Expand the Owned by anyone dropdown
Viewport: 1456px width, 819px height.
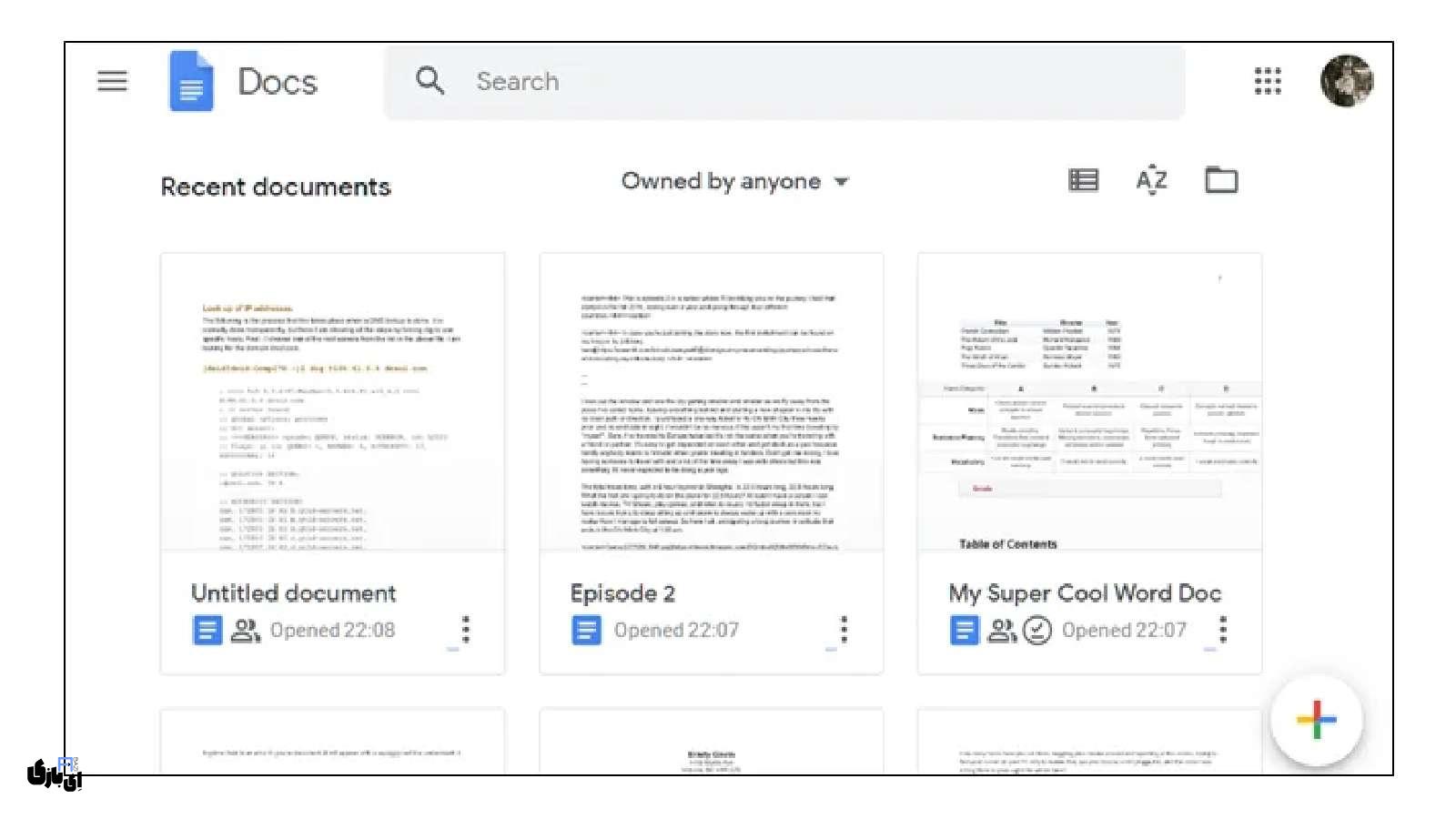pyautogui.click(x=735, y=181)
